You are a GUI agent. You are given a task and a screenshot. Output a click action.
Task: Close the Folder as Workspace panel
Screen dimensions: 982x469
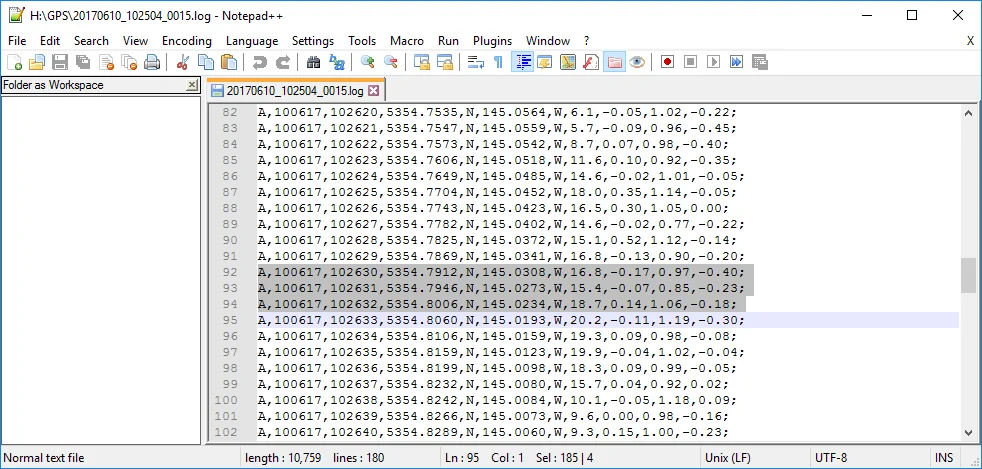point(193,85)
